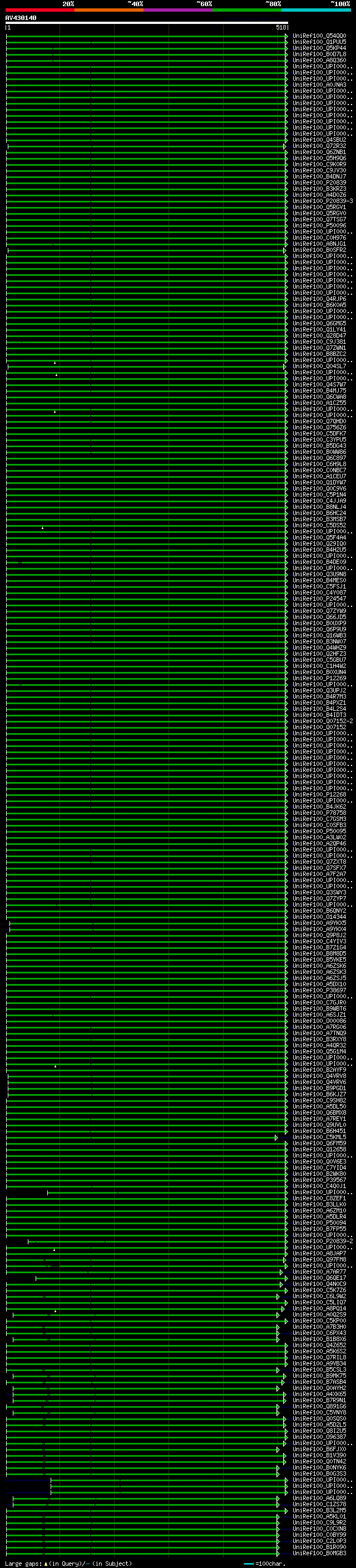This screenshot has width=356, height=1568.
Task: Select the UniRef100_C5P1N4 label
Action: coord(319,495)
